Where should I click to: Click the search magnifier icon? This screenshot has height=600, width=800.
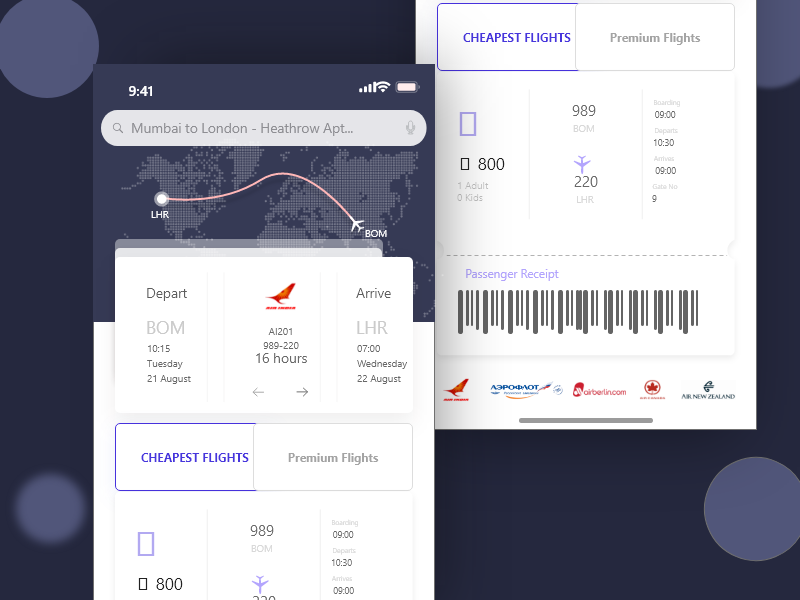coord(118,128)
